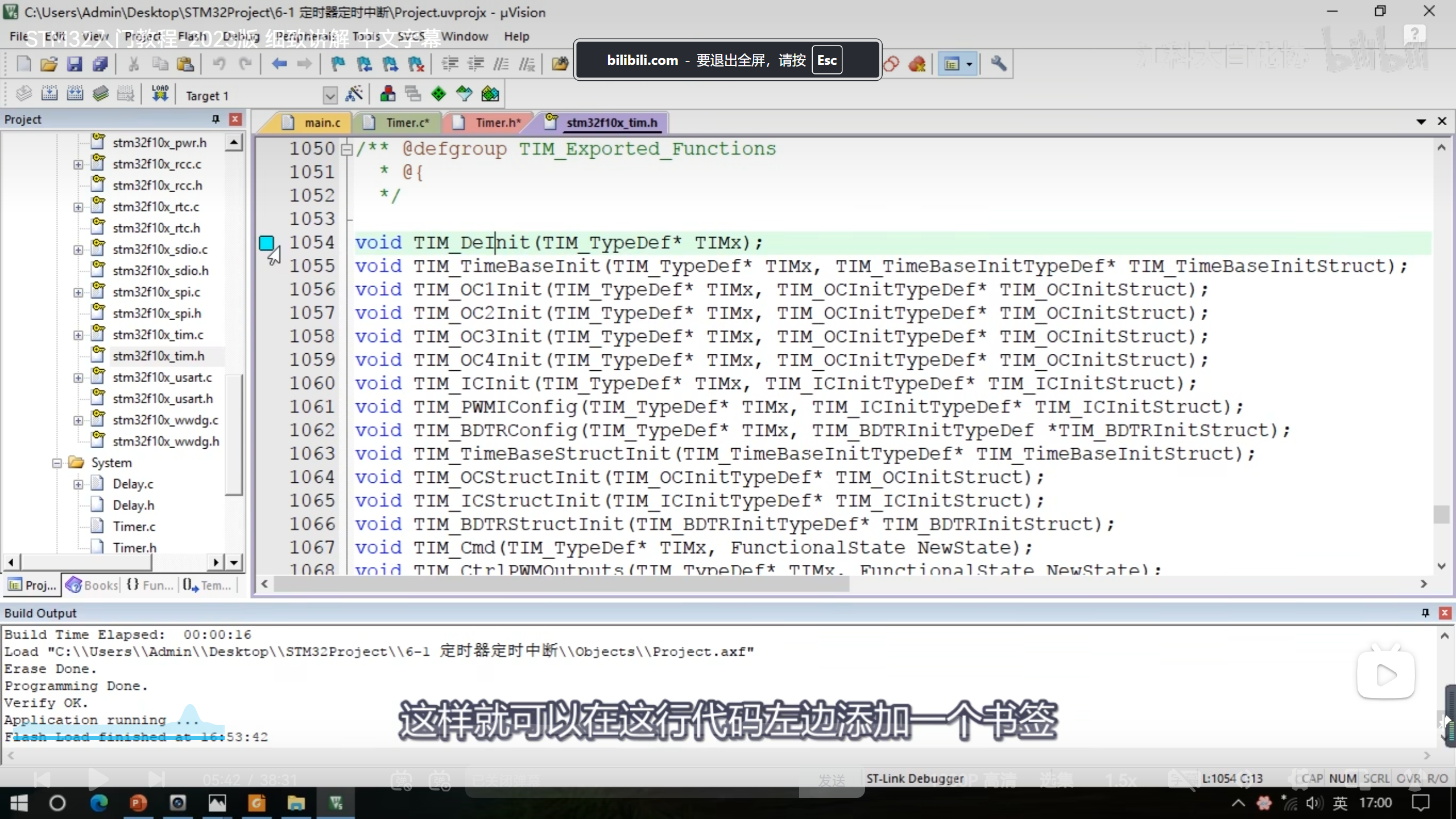The image size is (1456, 819).
Task: Click the navigate backward blue arrow
Action: 279,64
